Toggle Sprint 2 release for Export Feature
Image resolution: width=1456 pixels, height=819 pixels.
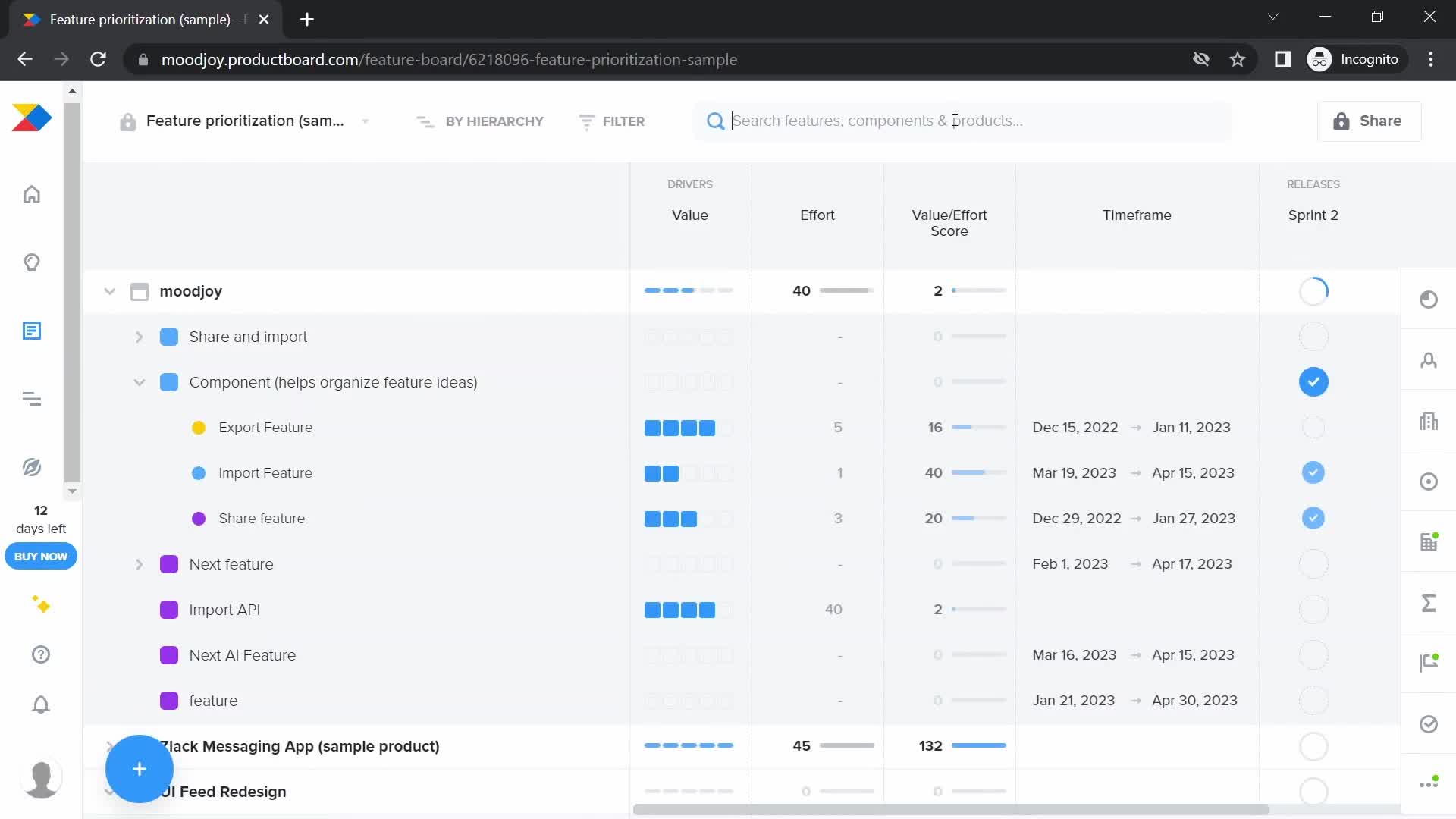(1313, 427)
